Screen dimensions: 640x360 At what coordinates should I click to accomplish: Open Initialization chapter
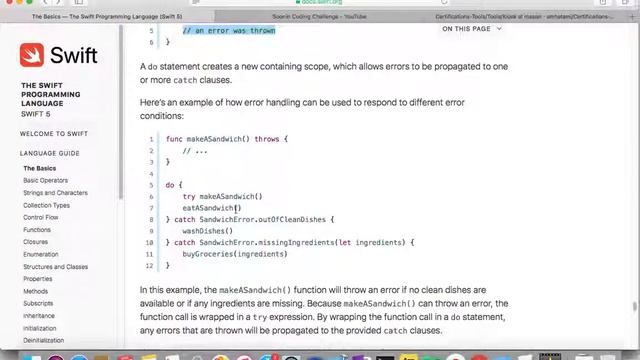coord(40,328)
